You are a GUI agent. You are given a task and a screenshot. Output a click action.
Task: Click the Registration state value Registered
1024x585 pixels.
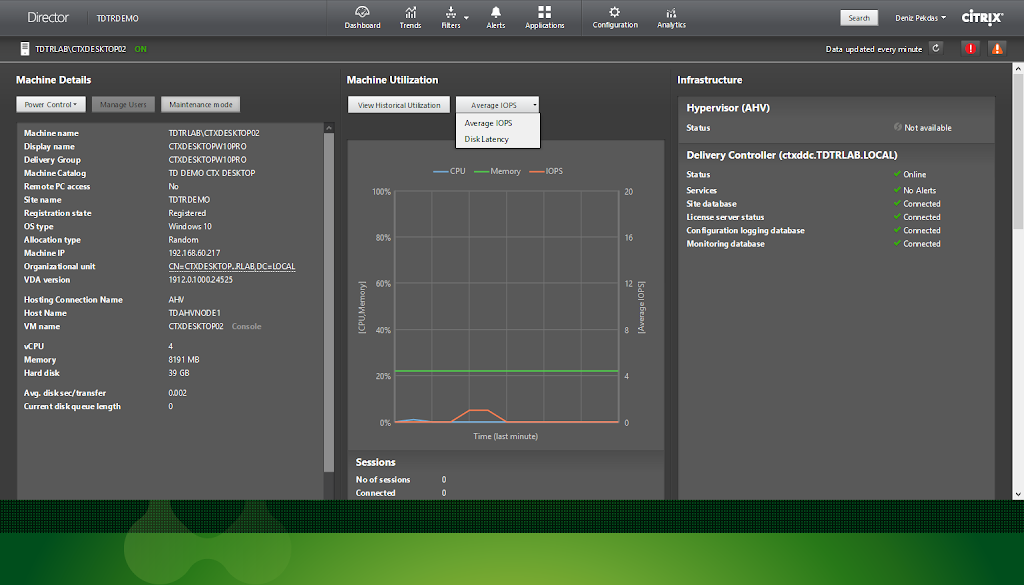tap(187, 213)
